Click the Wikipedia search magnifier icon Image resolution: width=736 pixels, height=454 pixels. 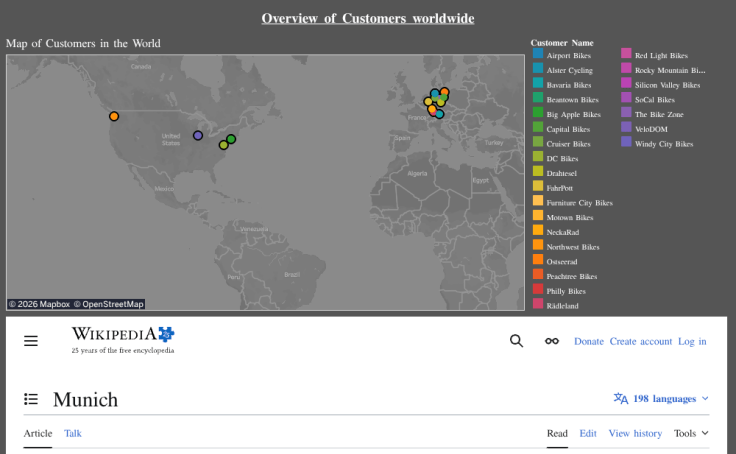516,341
